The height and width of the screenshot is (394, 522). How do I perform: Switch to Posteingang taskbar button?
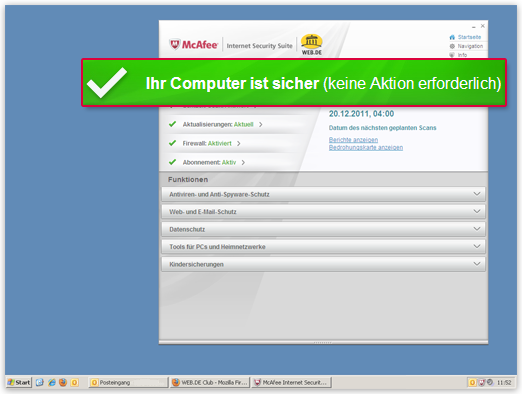pyautogui.click(x=128, y=382)
